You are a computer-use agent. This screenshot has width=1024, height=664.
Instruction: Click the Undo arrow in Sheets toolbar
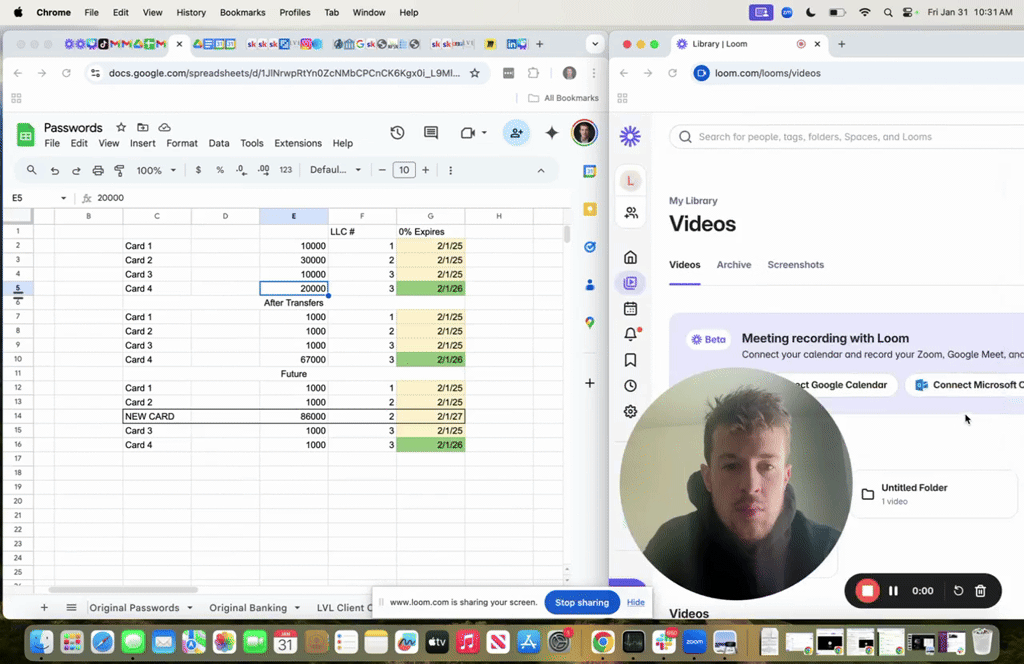[x=54, y=170]
